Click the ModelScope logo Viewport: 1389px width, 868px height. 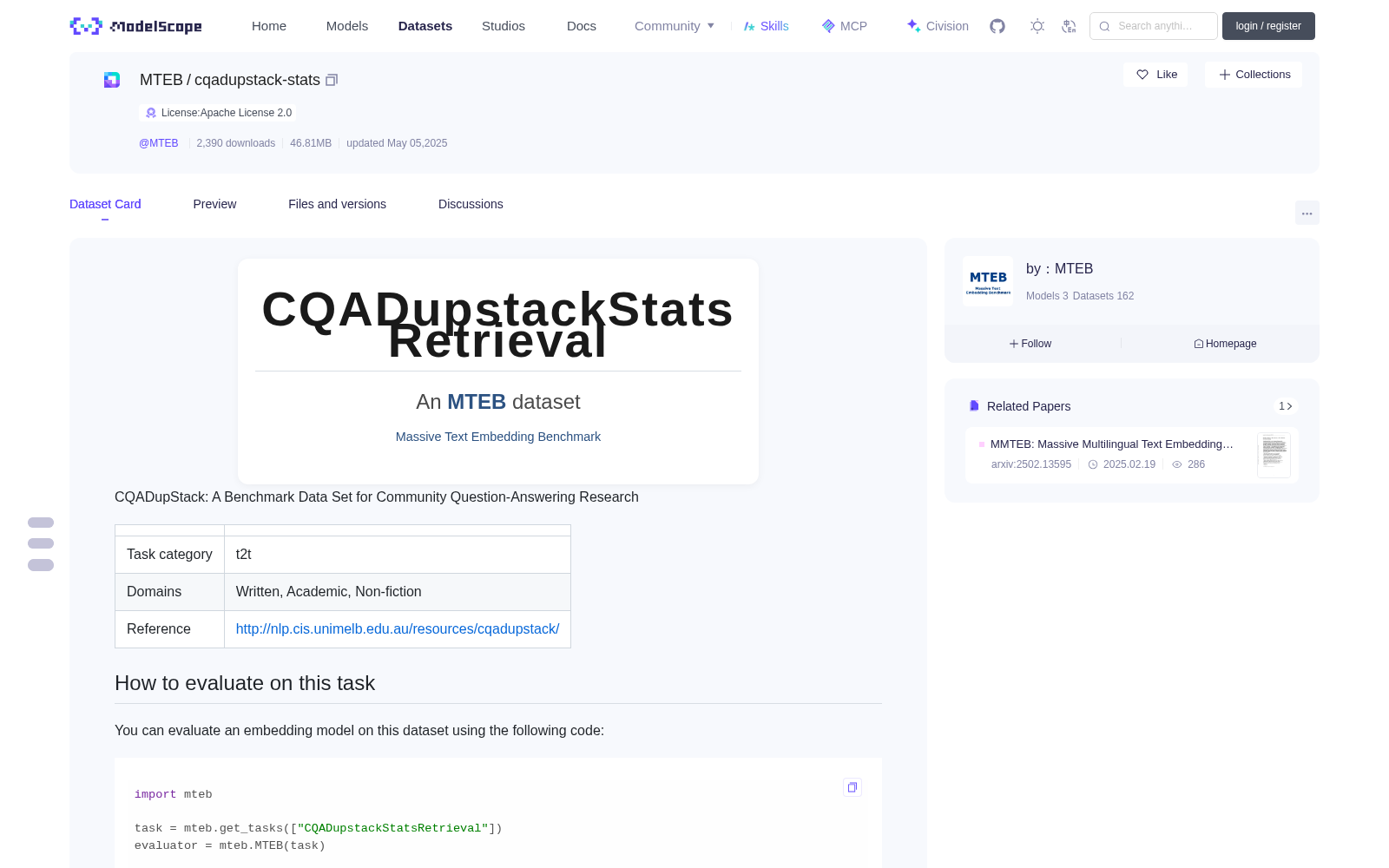[x=135, y=26]
